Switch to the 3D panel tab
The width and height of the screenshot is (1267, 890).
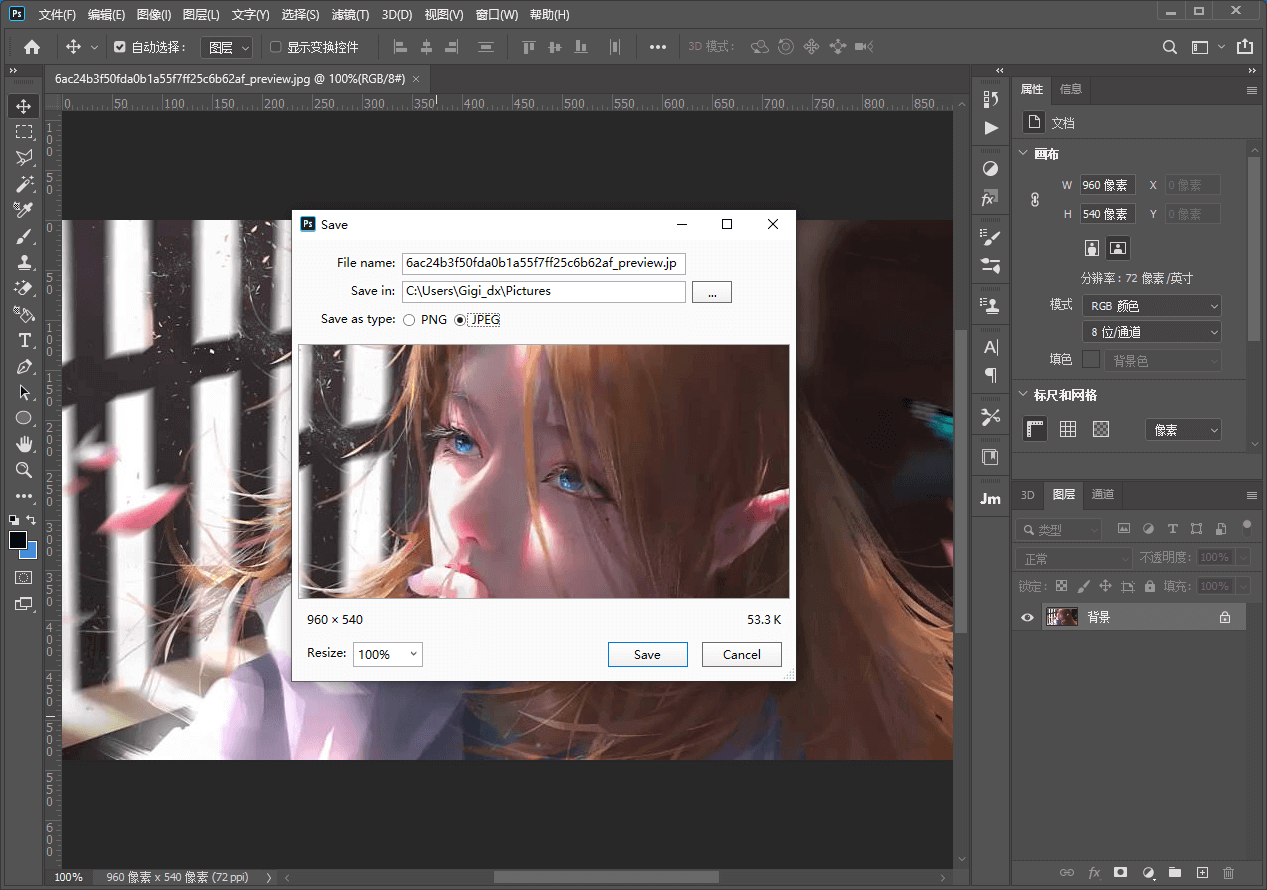point(1027,494)
